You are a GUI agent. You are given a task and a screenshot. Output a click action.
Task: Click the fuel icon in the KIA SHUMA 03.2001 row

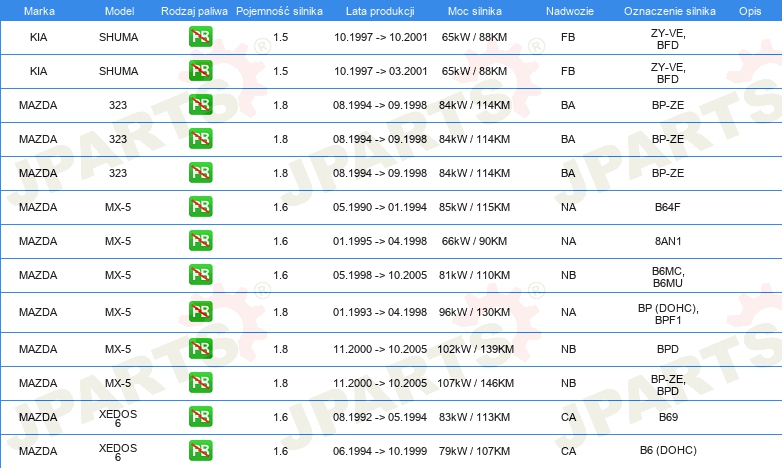pos(200,70)
